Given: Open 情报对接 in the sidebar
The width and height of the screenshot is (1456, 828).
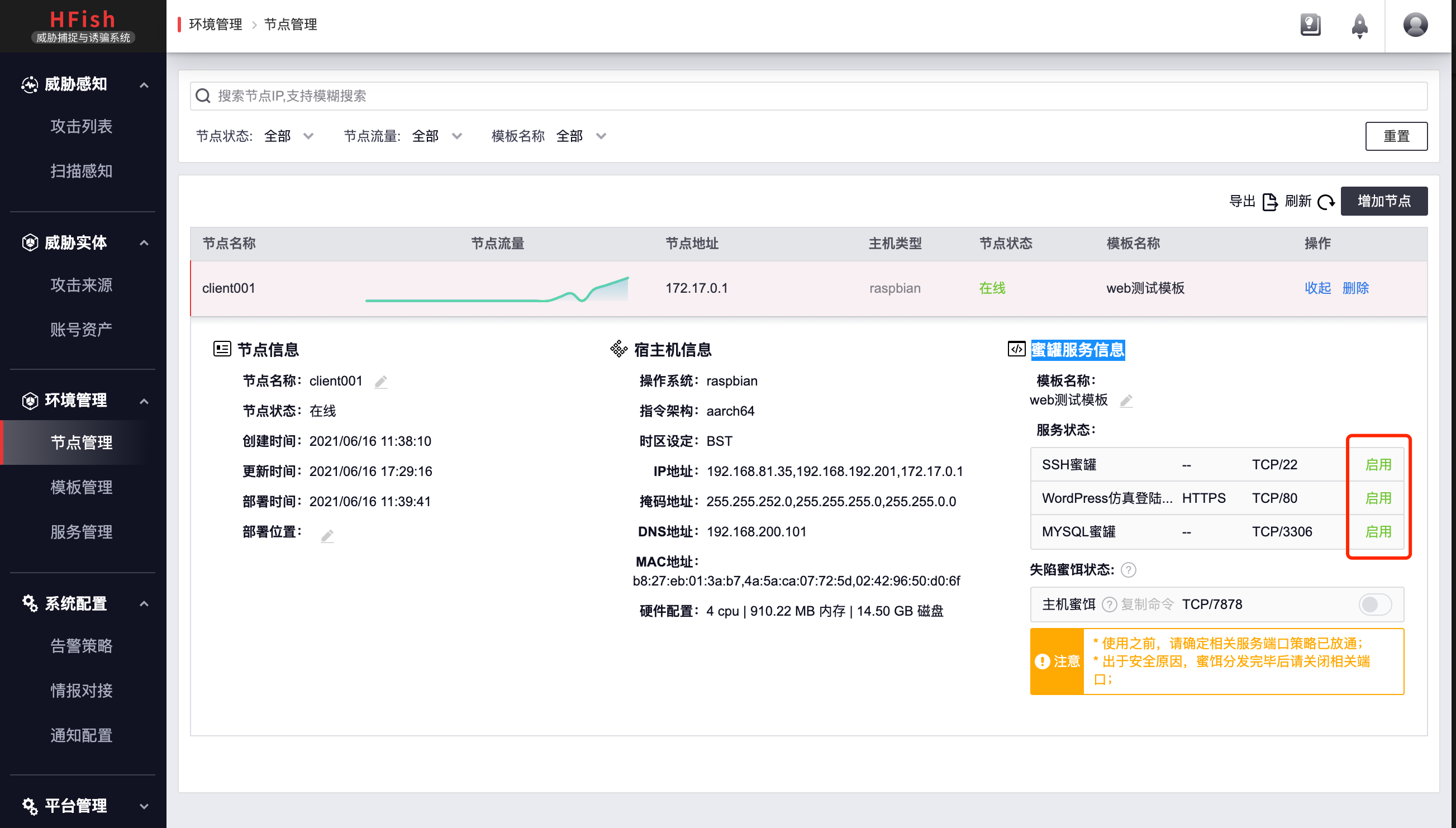Looking at the screenshot, I should 82,690.
